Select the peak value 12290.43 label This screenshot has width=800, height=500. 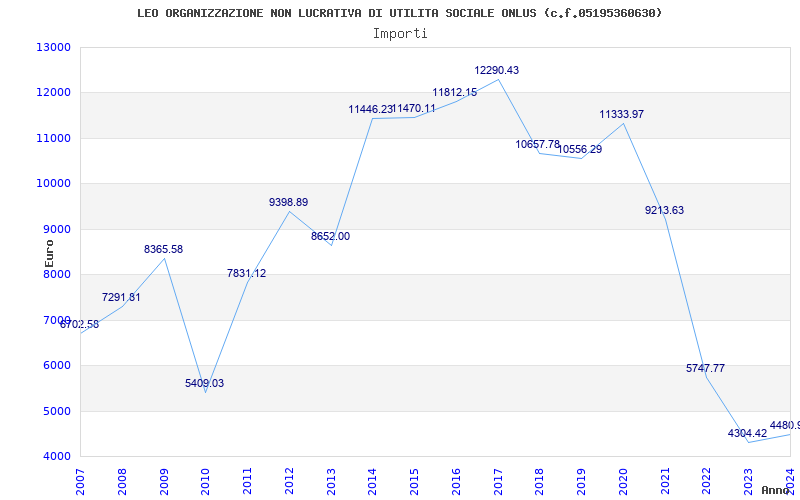pos(497,71)
